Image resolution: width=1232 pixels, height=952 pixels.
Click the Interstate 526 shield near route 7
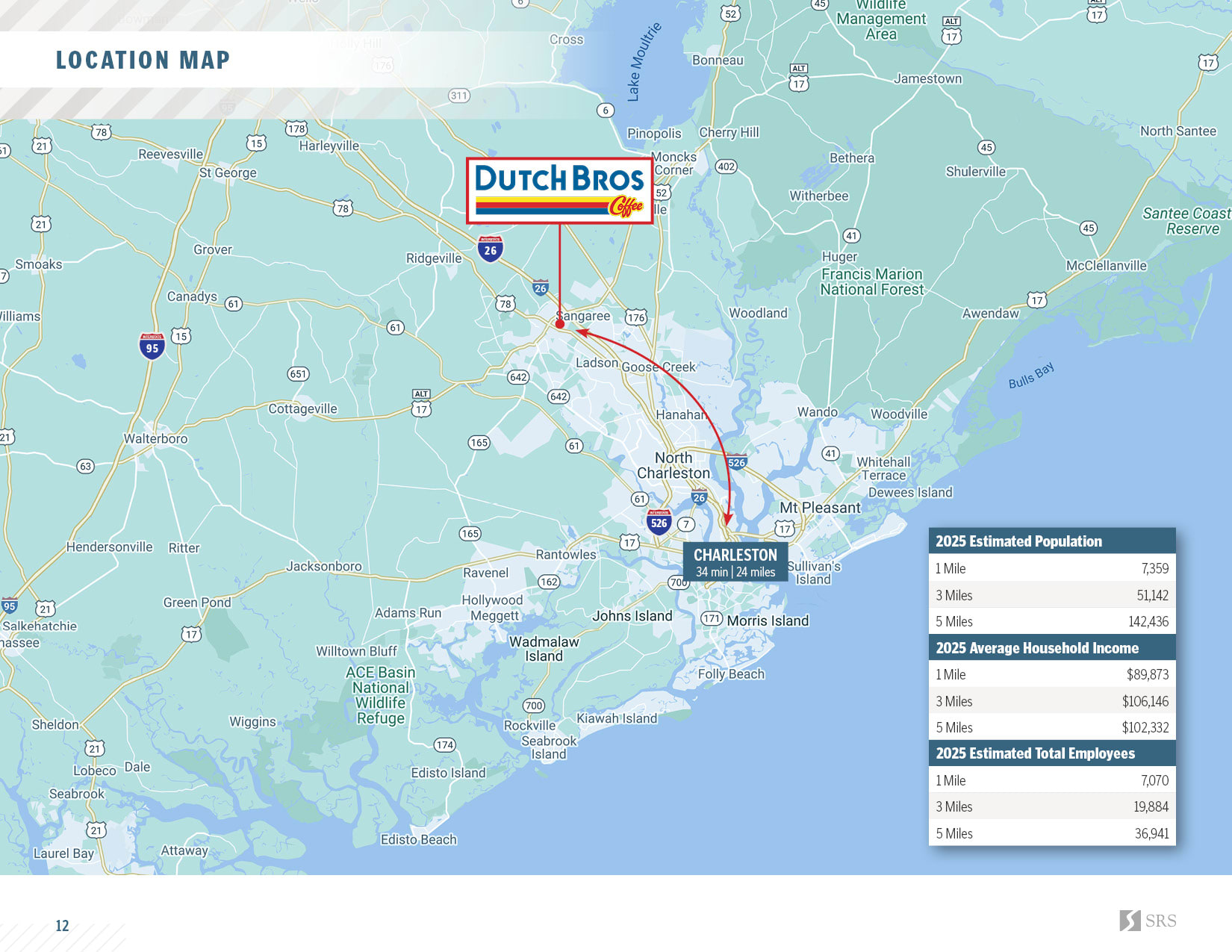[659, 522]
